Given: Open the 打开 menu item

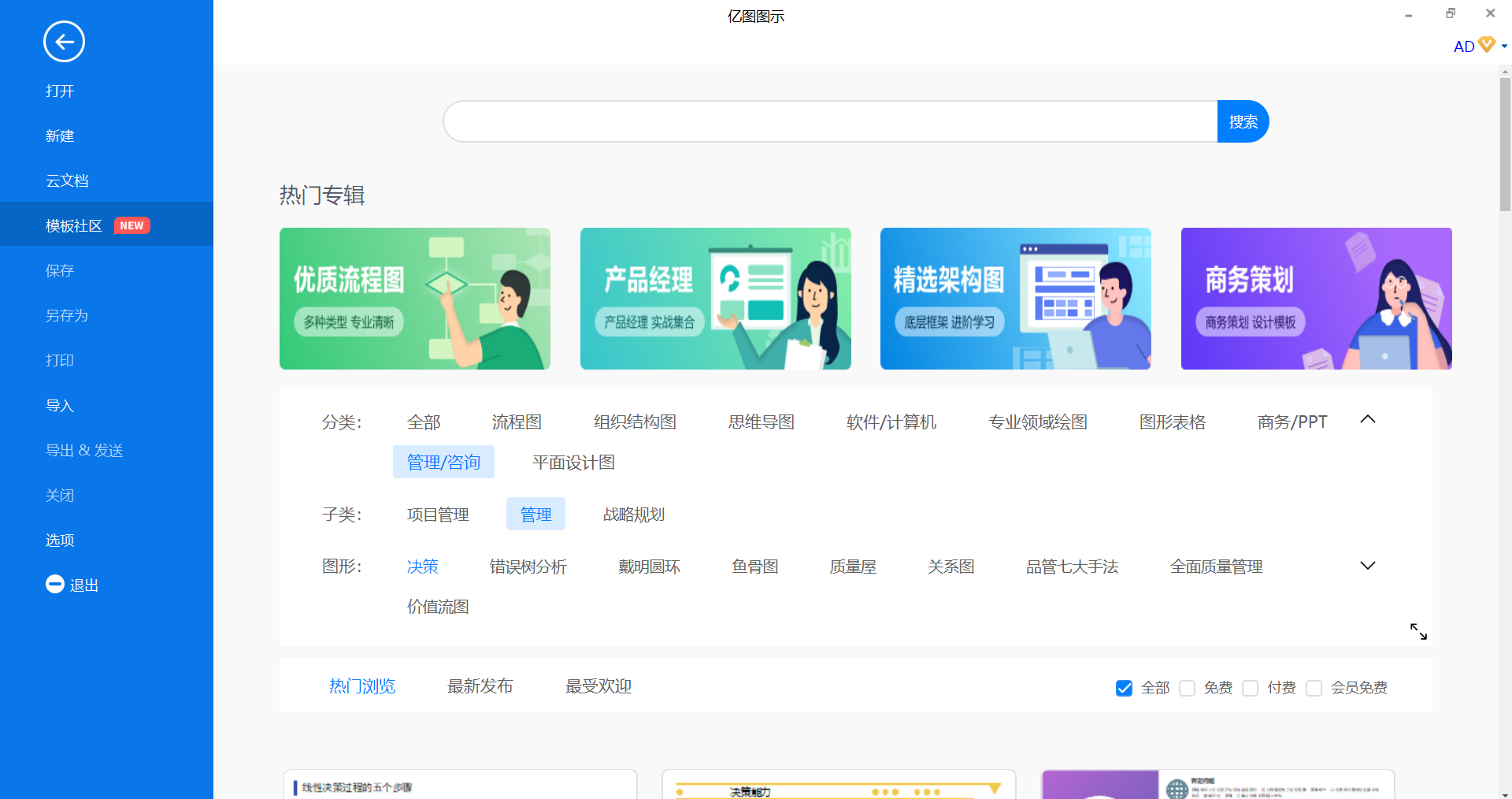Looking at the screenshot, I should [x=60, y=91].
